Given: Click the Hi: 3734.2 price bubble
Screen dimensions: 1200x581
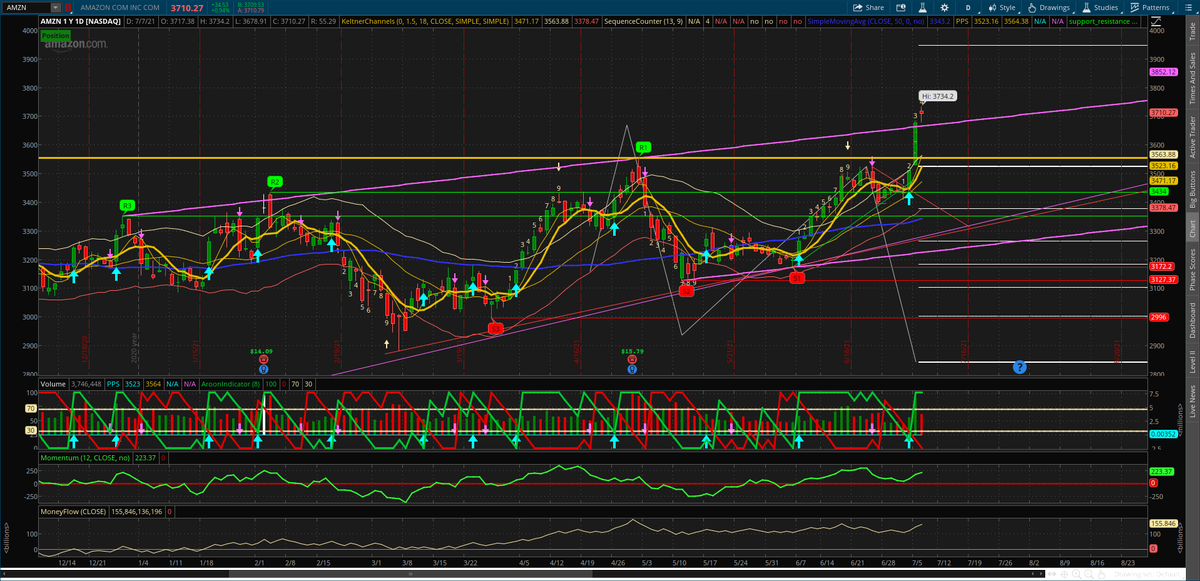Looking at the screenshot, I should coord(939,96).
